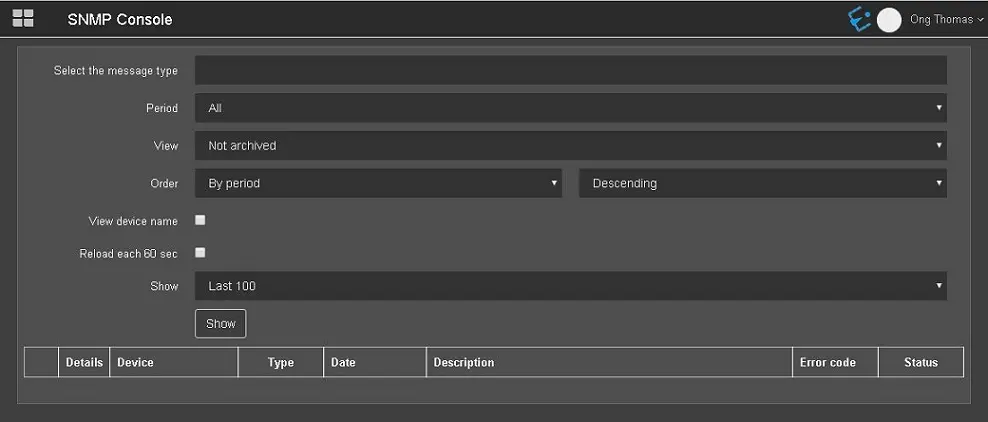Toggle the Reload each 60 sec checkbox

pyautogui.click(x=200, y=253)
